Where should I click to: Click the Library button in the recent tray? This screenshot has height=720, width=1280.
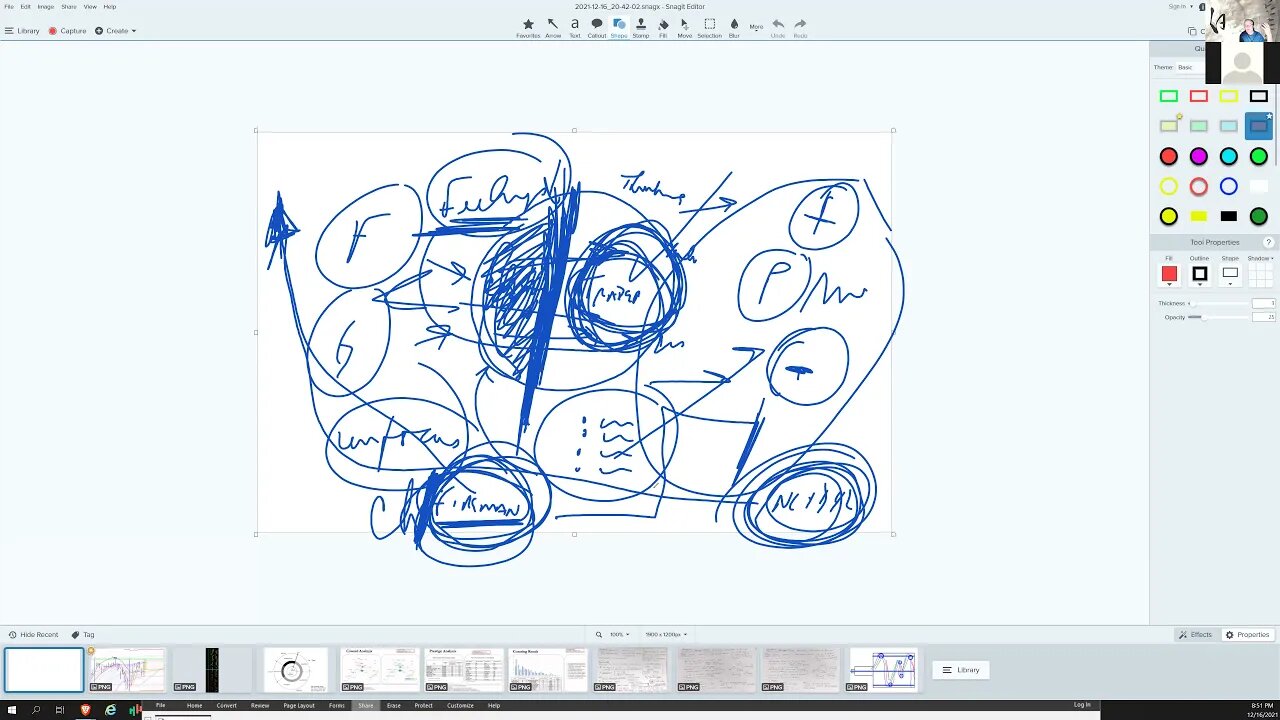click(x=961, y=670)
